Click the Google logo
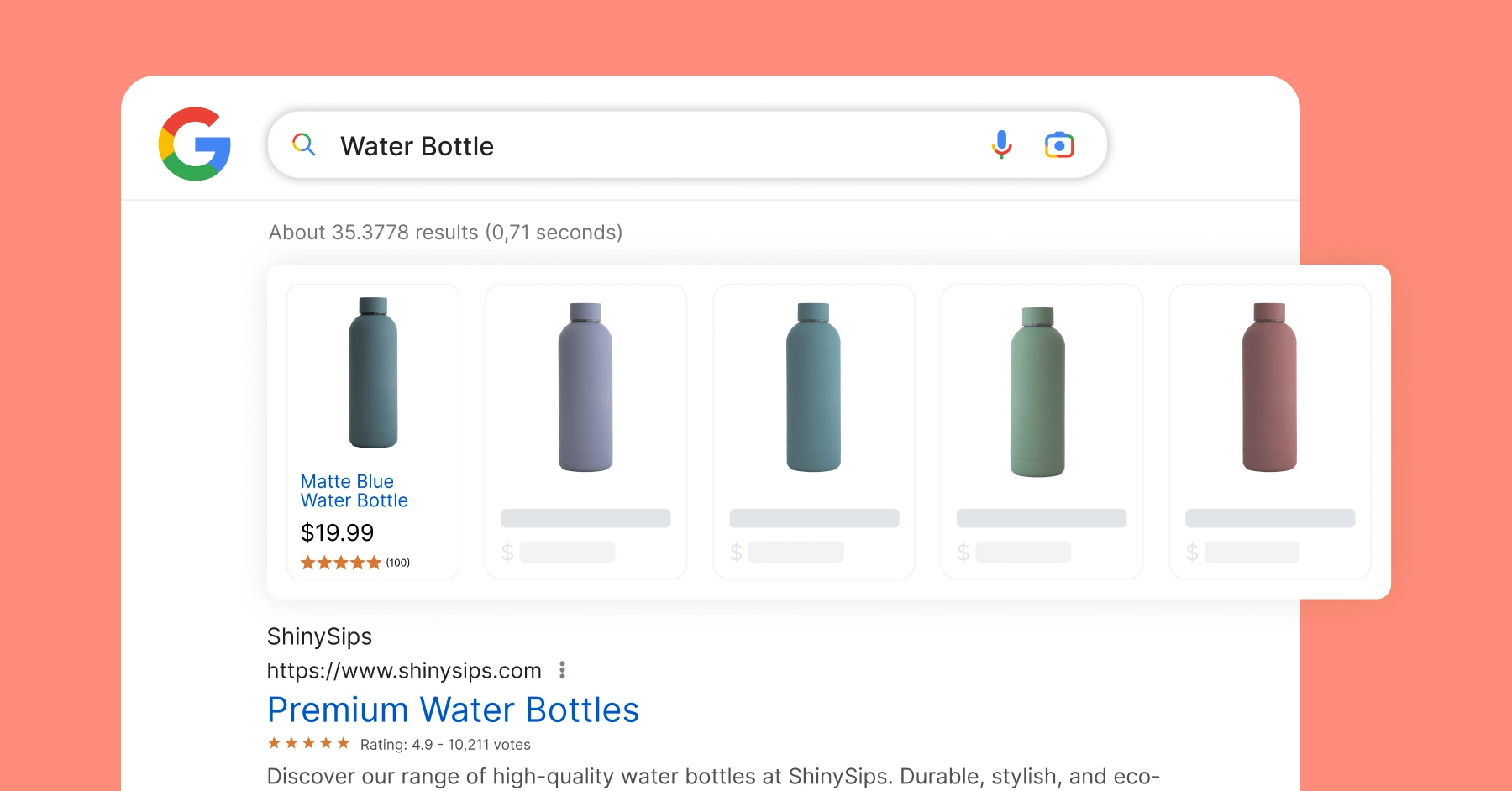 click(195, 144)
